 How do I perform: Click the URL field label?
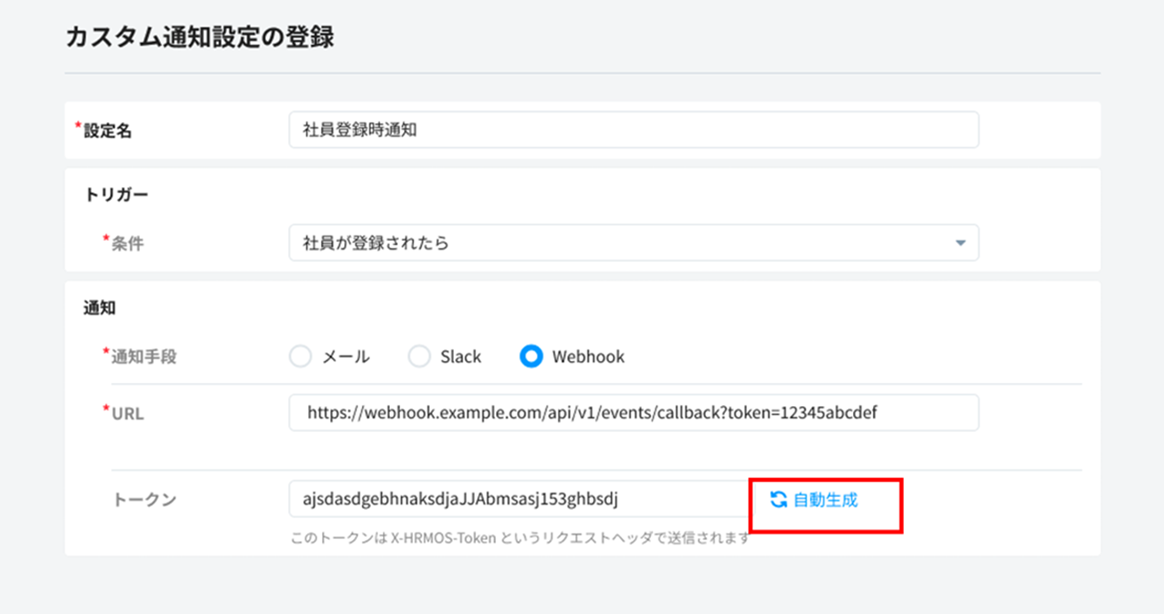127,413
